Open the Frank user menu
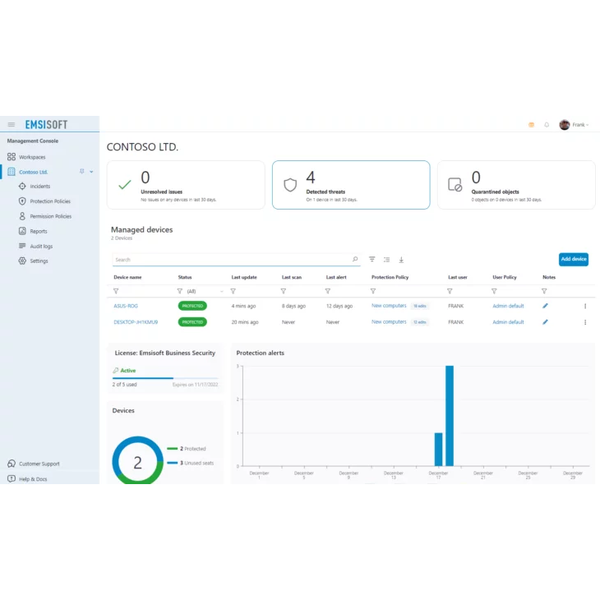The height and width of the screenshot is (600, 600). tap(574, 125)
